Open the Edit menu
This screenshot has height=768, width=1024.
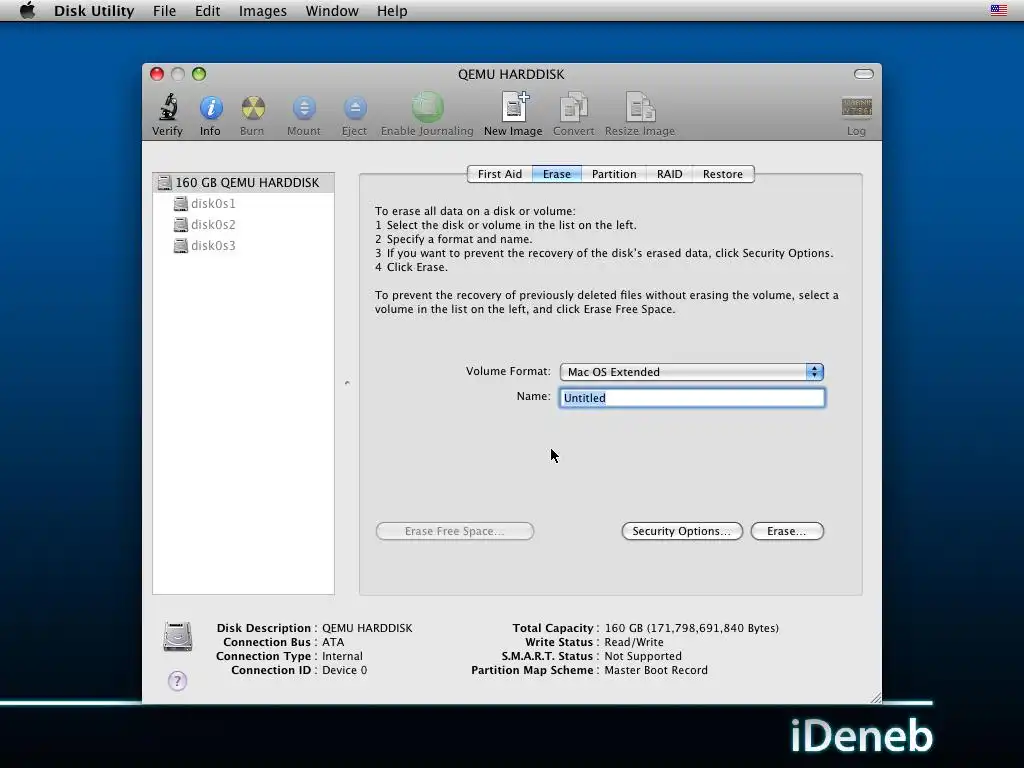coord(207,10)
